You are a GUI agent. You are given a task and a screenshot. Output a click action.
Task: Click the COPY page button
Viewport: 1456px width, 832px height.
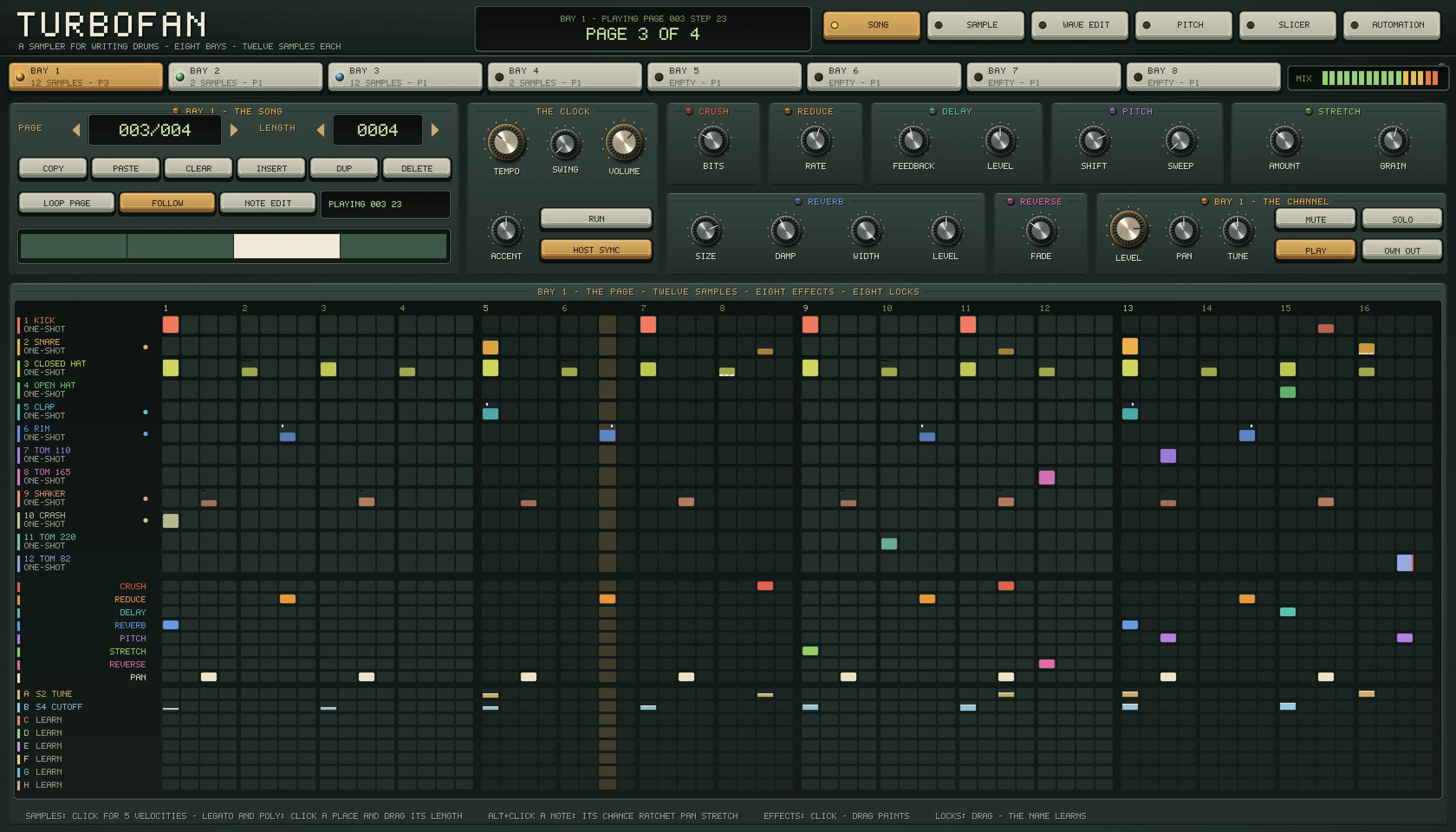[x=53, y=168]
